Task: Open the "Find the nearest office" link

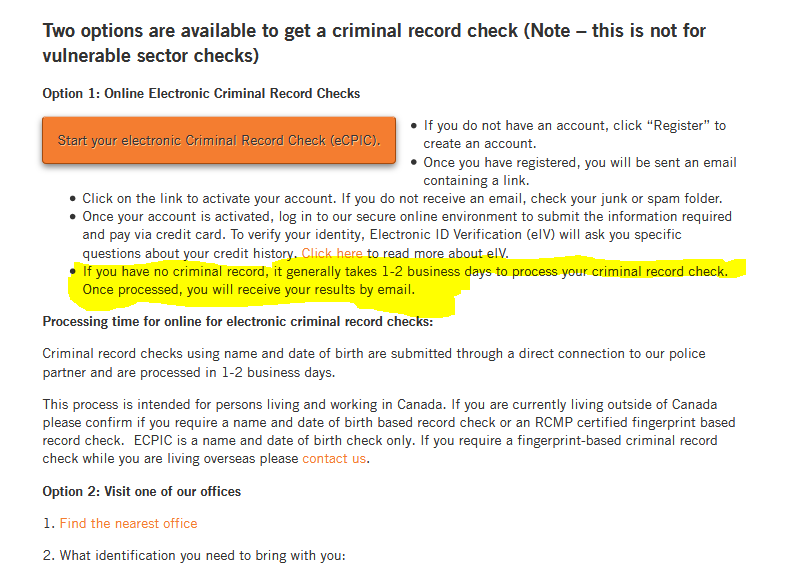Action: pyautogui.click(x=128, y=523)
